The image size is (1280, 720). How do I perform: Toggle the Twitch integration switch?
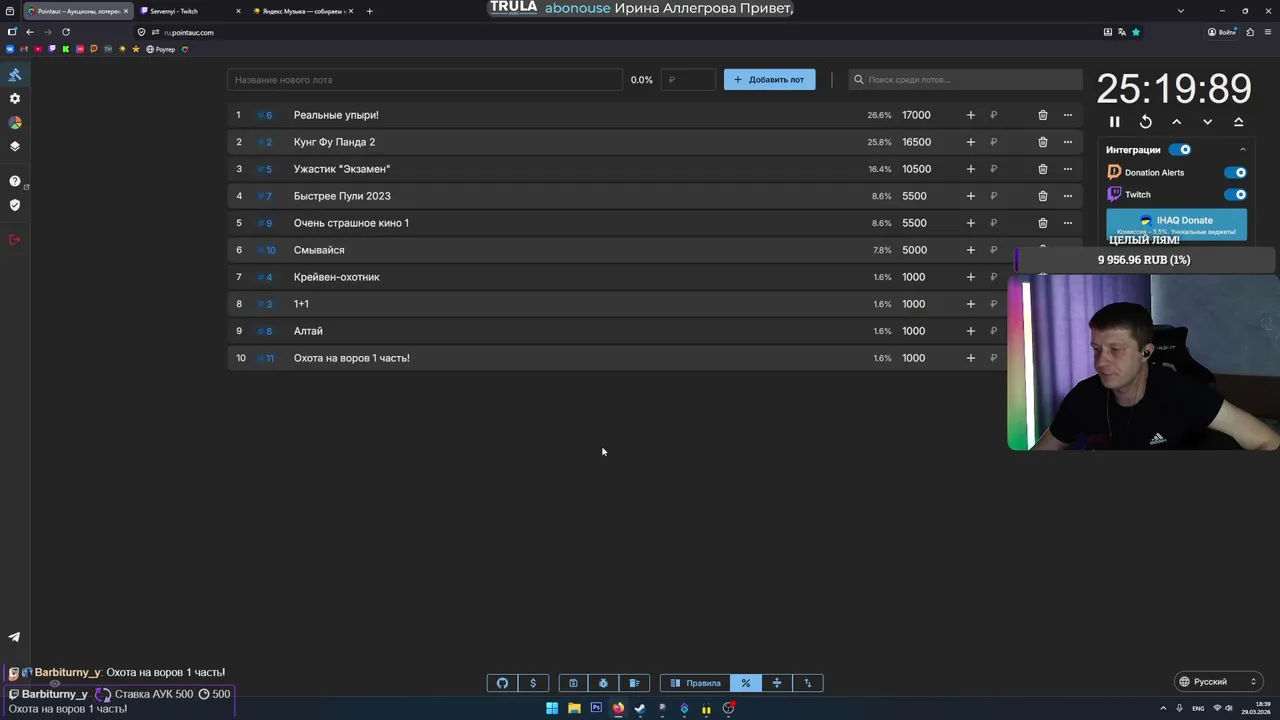(x=1236, y=195)
